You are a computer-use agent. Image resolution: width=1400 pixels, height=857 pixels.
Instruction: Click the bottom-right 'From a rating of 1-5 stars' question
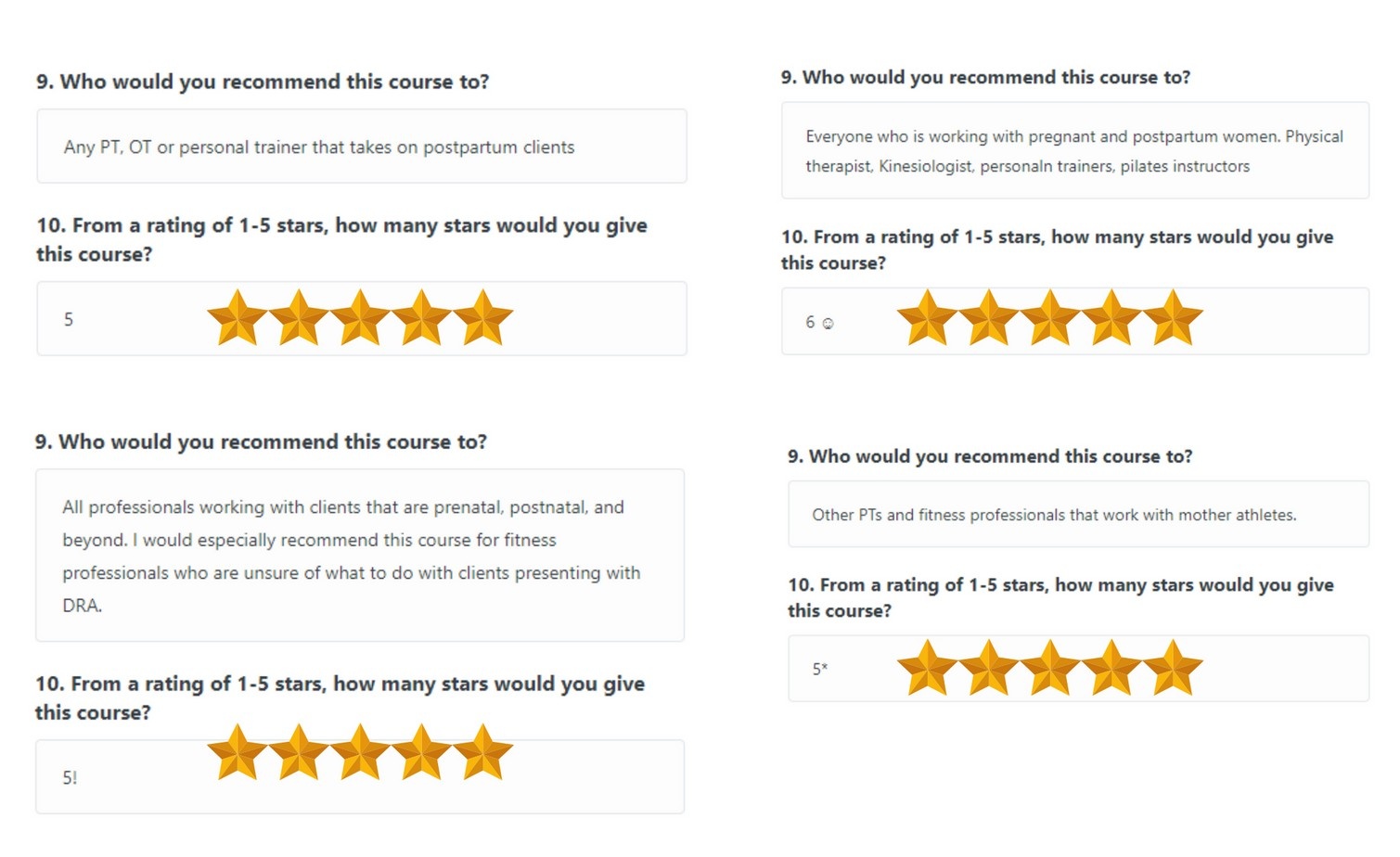1060,597
